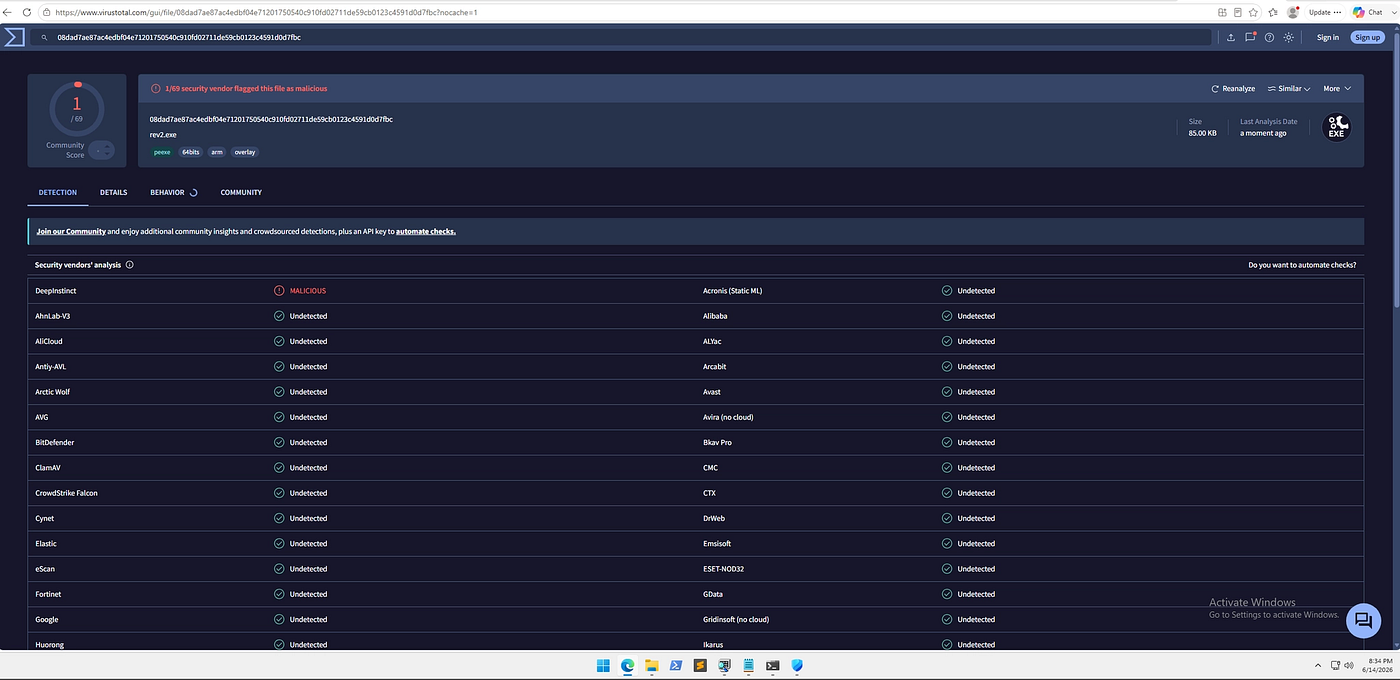
Task: Click the info icon beside Security vendors' analysis
Action: (x=130, y=265)
